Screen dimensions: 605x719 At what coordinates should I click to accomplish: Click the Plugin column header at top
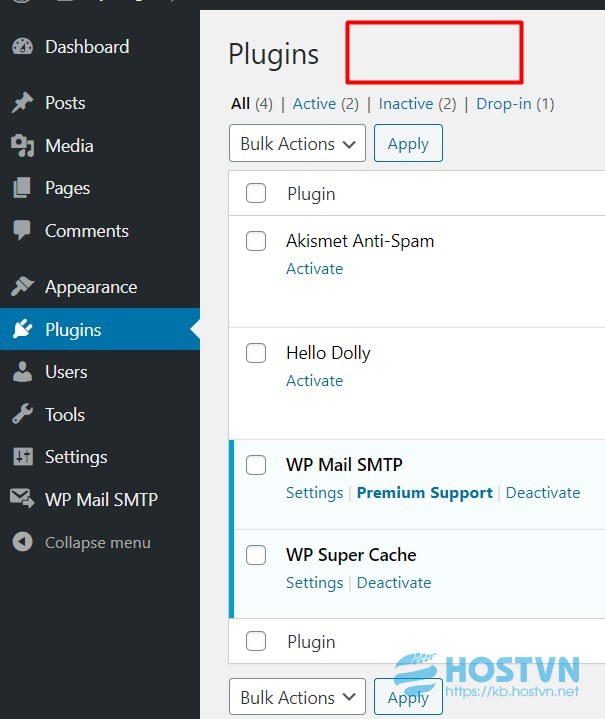pos(311,194)
